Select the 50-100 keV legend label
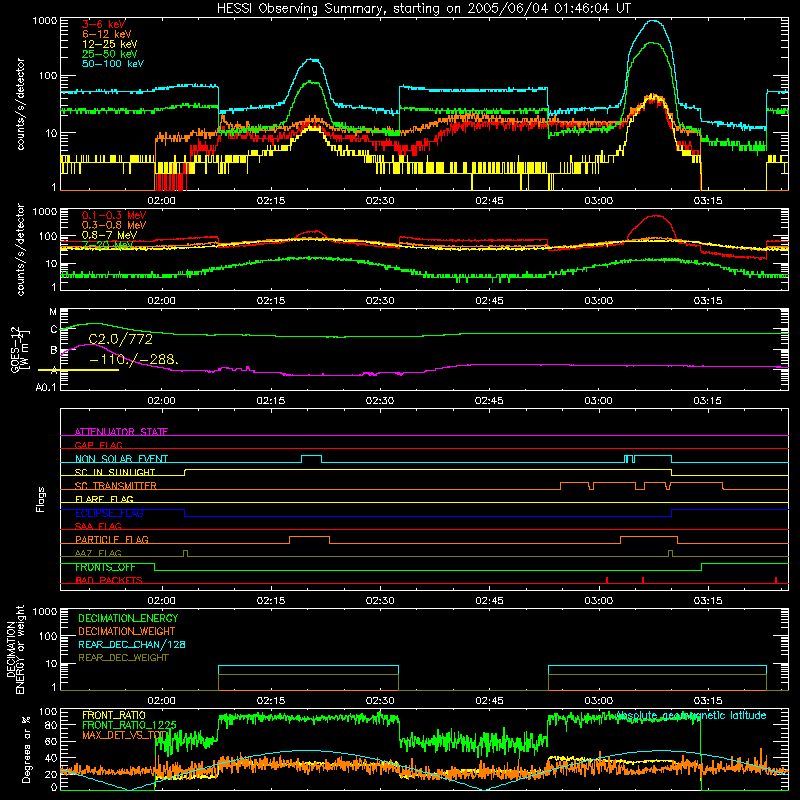This screenshot has height=800, width=800. pos(113,64)
